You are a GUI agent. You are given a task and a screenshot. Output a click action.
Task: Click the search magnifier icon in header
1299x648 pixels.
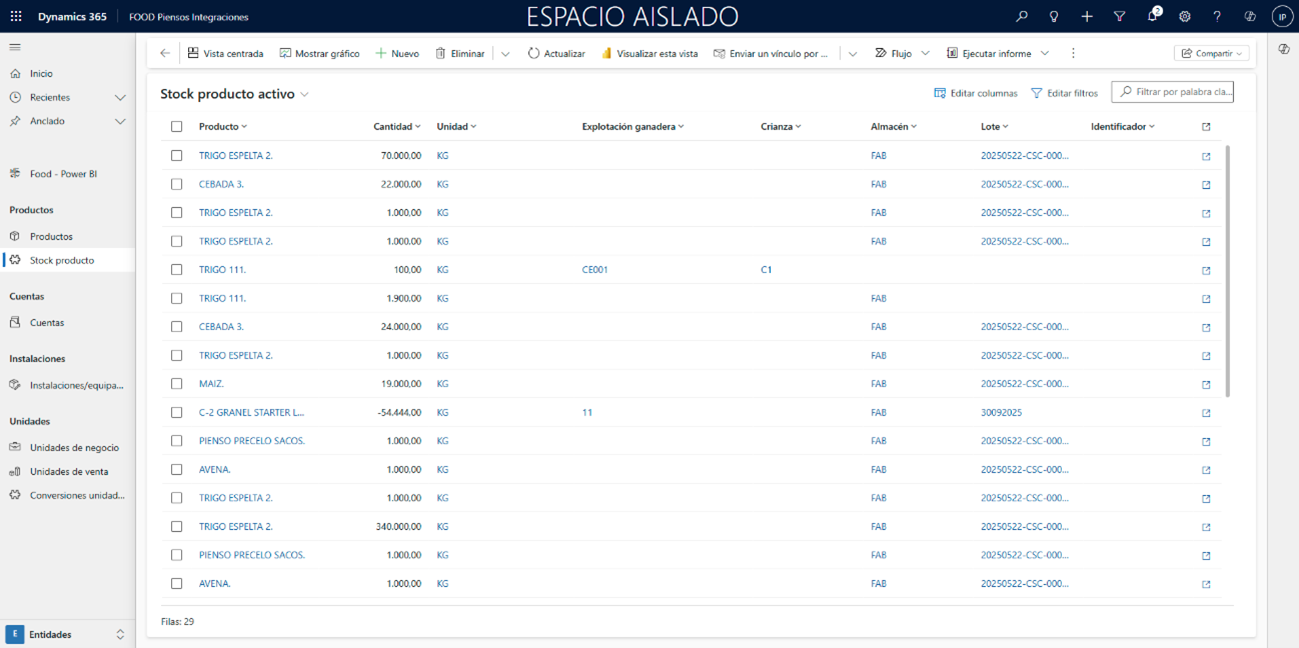1021,17
